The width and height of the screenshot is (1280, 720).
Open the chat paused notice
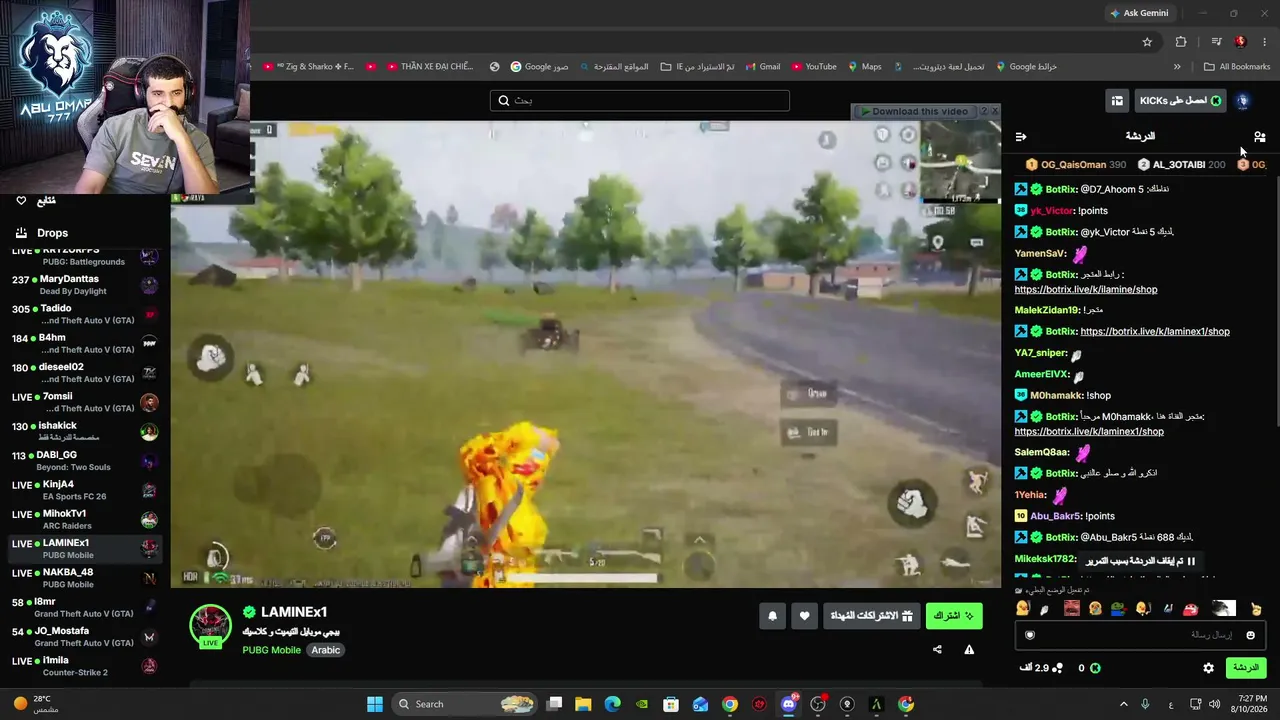tap(1141, 561)
